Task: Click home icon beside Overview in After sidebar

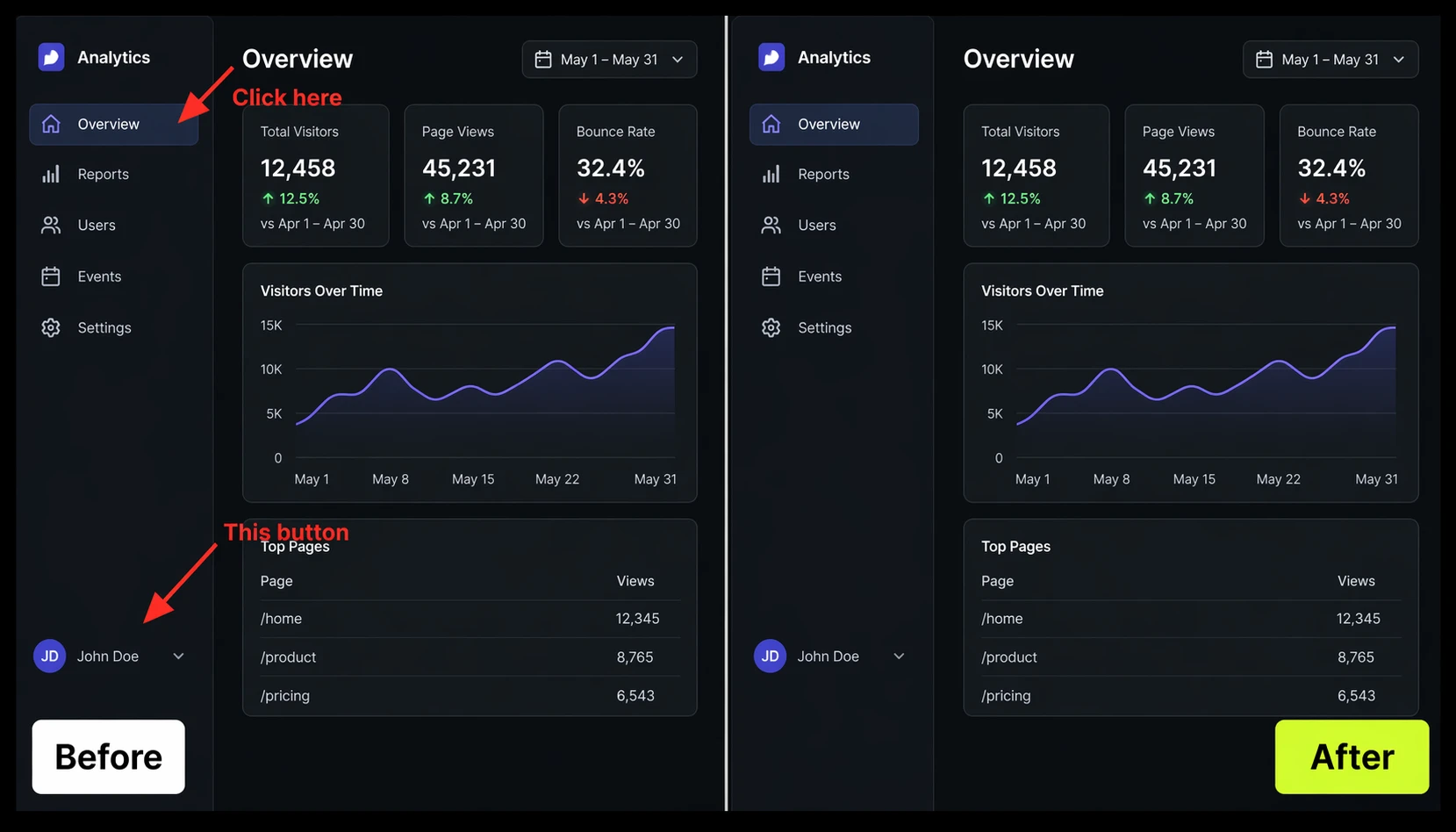Action: (x=771, y=124)
